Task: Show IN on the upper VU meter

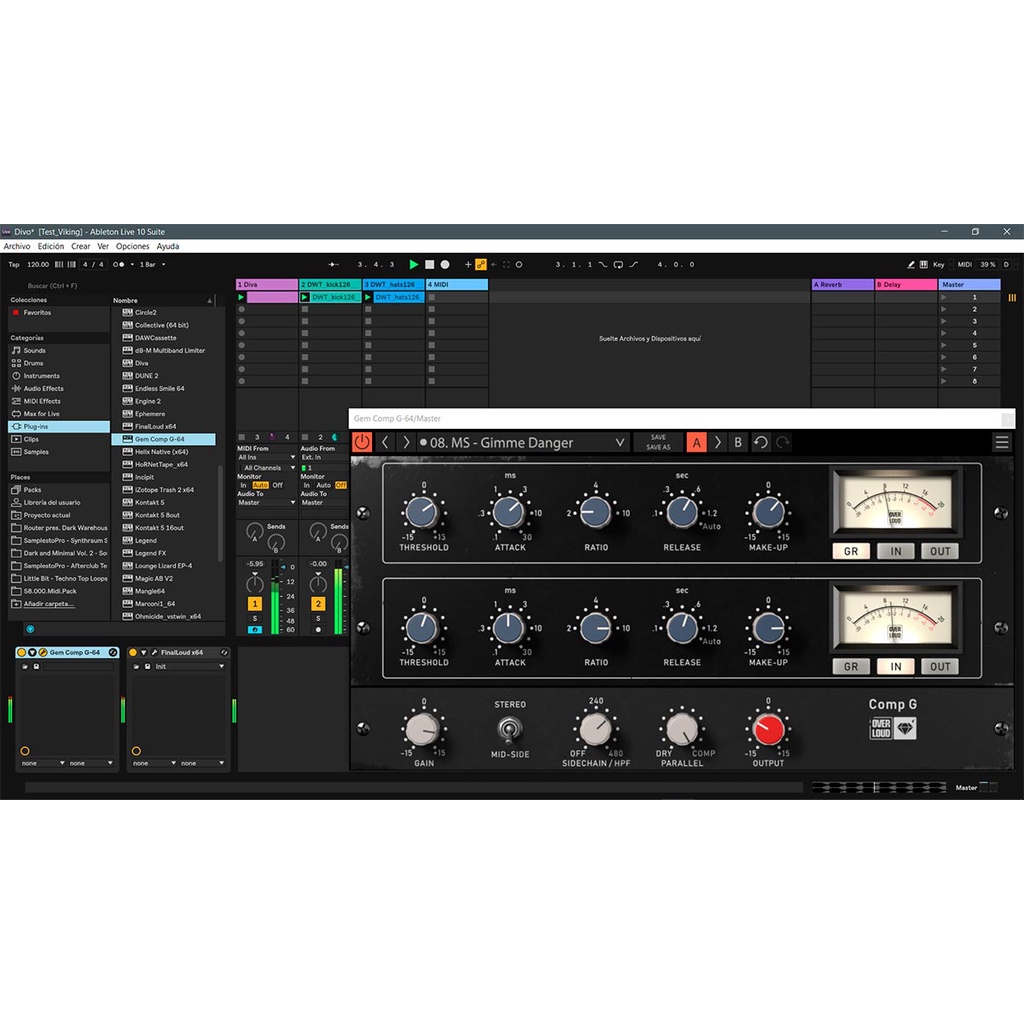Action: (x=895, y=551)
